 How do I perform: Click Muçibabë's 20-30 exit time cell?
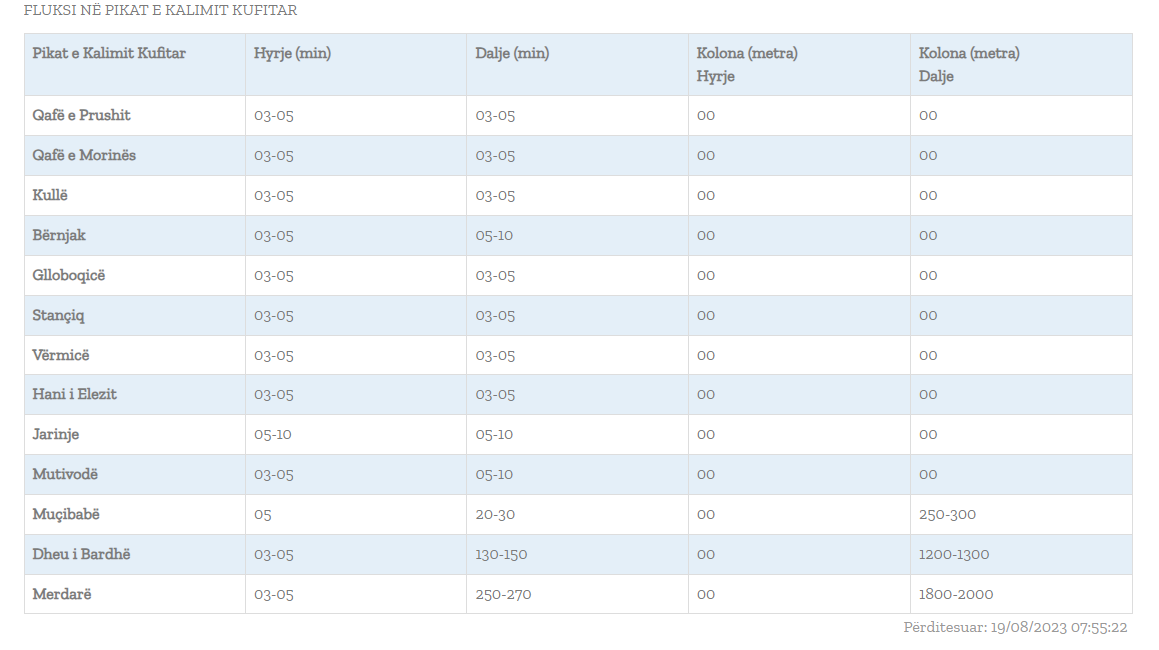coord(495,514)
